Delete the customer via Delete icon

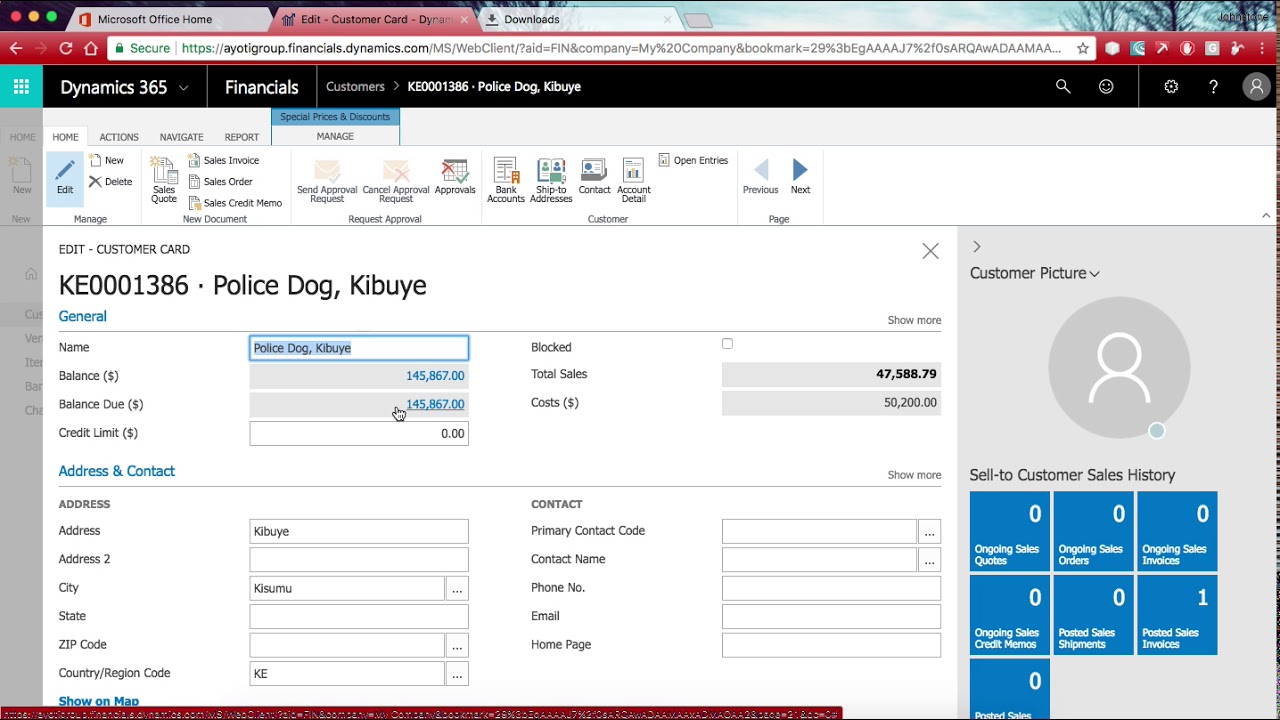click(110, 182)
